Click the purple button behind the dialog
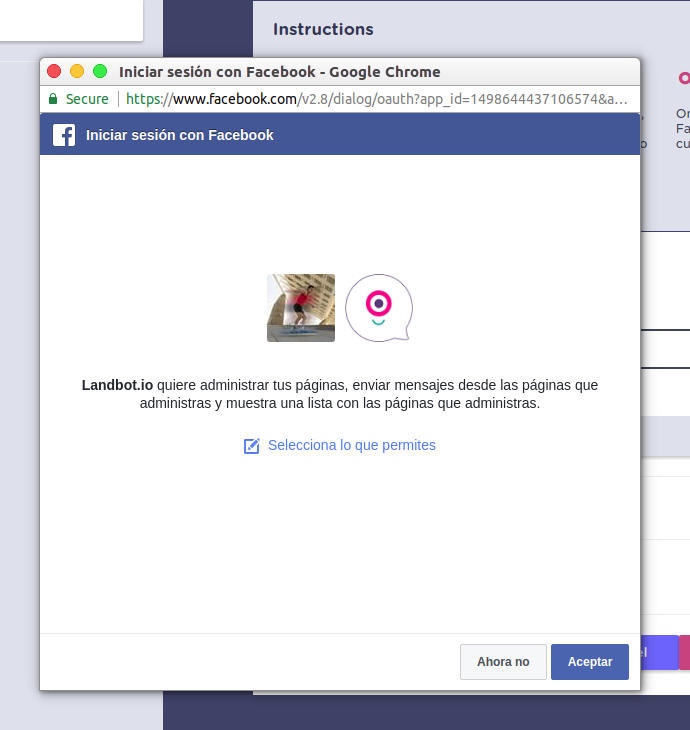The width and height of the screenshot is (690, 730). click(659, 652)
